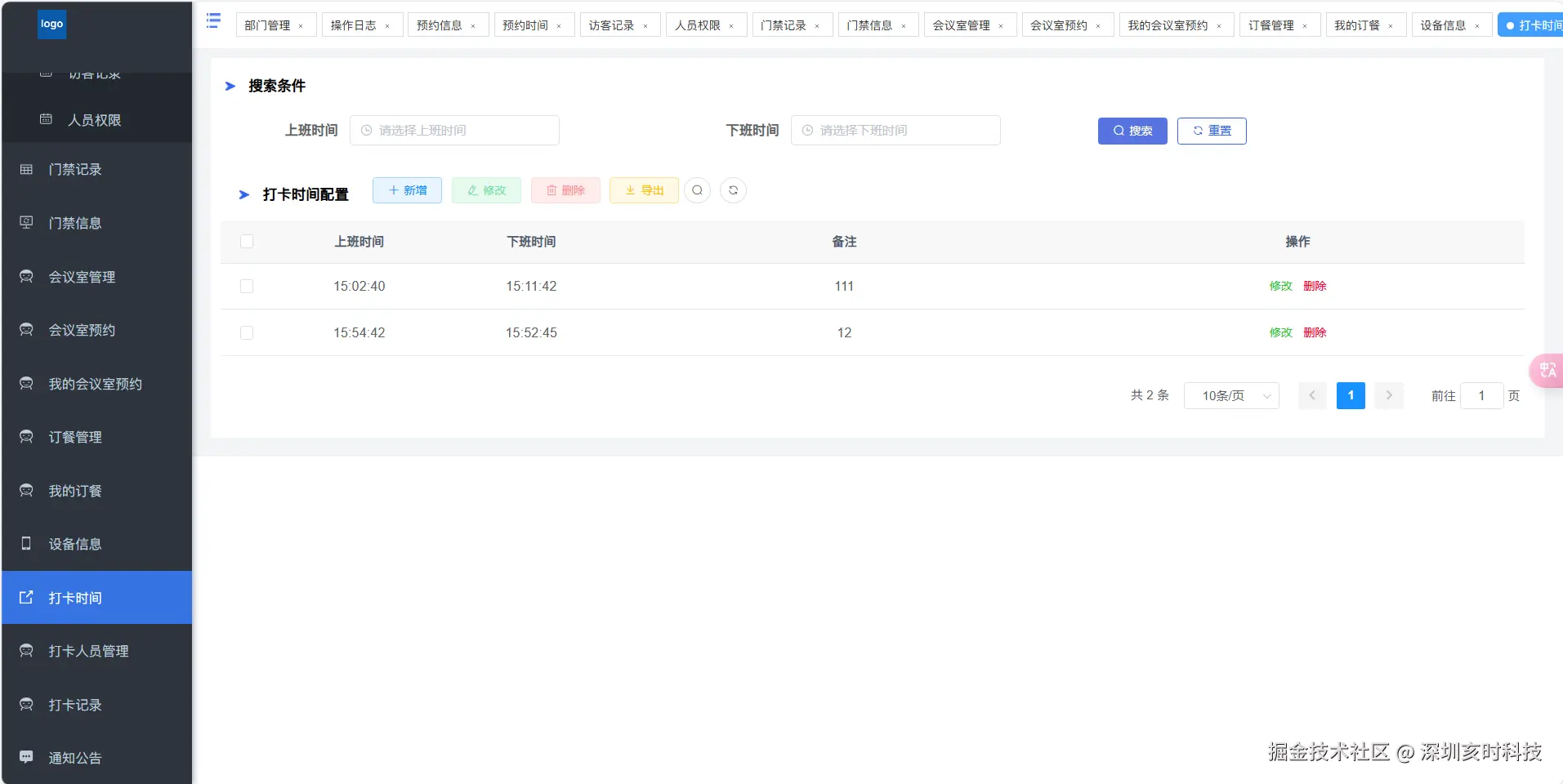Click the 我的订餐 sidebar icon
This screenshot has width=1563, height=784.
pos(26,490)
